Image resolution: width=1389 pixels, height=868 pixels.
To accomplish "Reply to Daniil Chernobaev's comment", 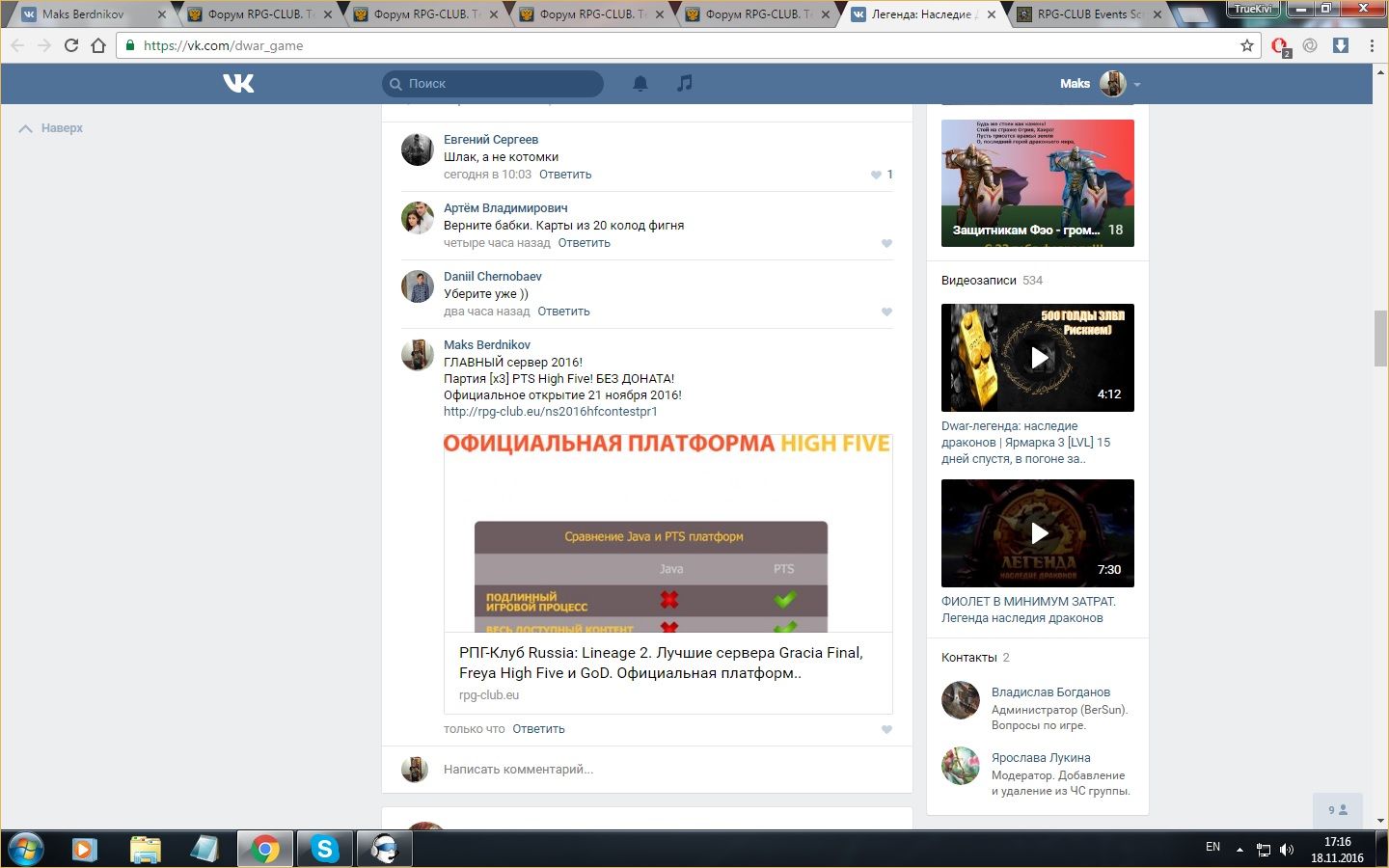I will 563,312.
